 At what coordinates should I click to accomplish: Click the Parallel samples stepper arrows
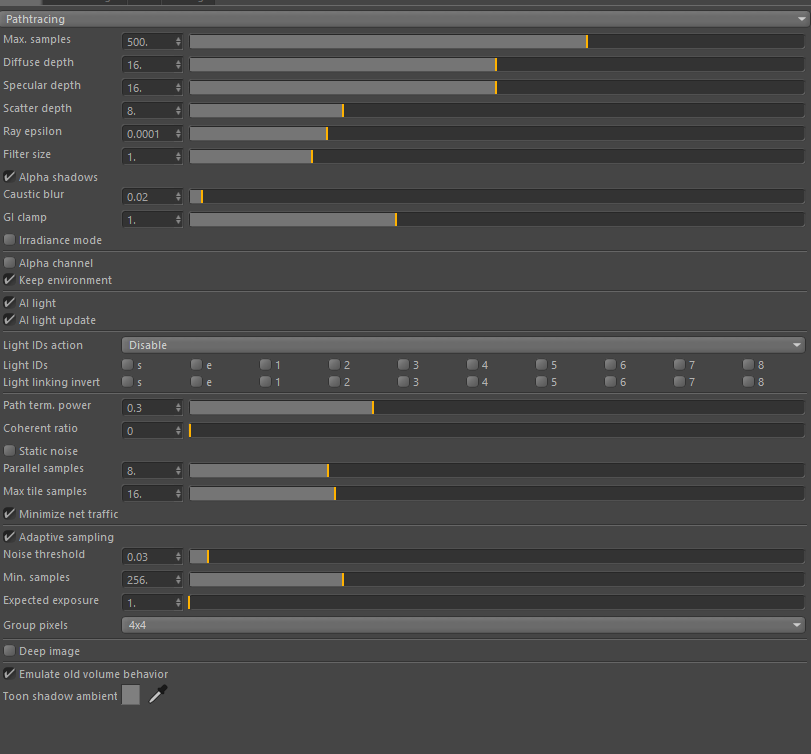[x=178, y=470]
